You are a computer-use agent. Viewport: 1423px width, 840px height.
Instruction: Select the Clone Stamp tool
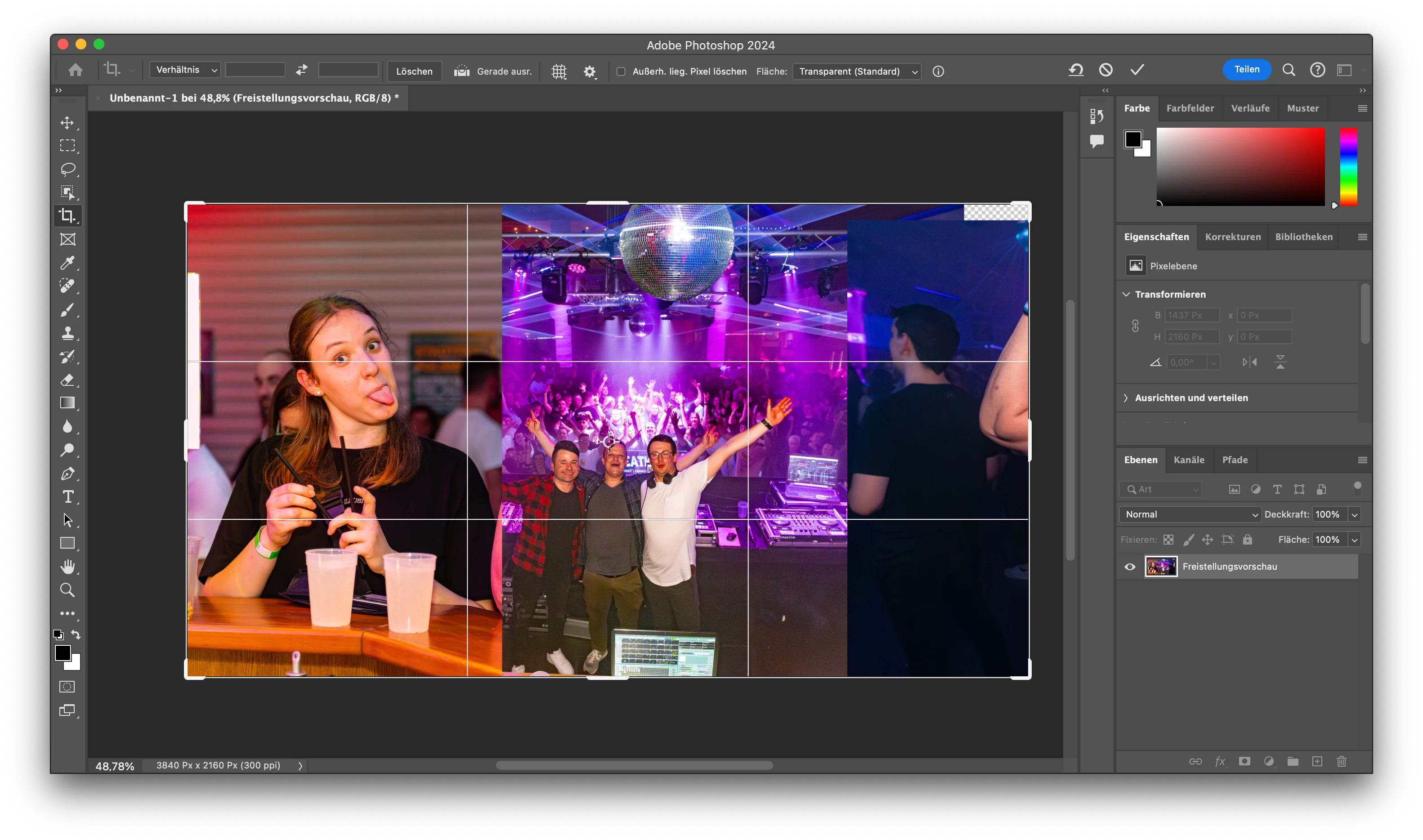coord(68,333)
